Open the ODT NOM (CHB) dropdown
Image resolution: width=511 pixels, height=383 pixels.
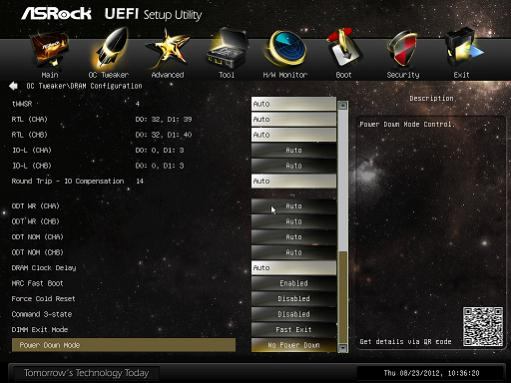point(294,252)
